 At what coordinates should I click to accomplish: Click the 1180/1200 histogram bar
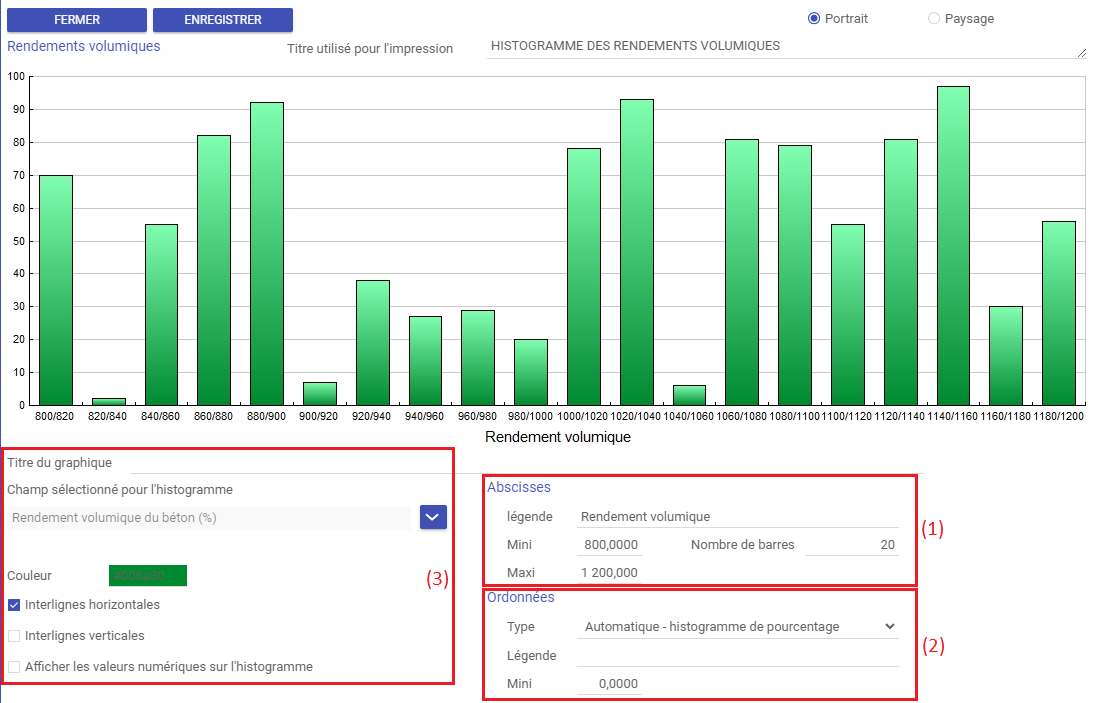[1059, 314]
